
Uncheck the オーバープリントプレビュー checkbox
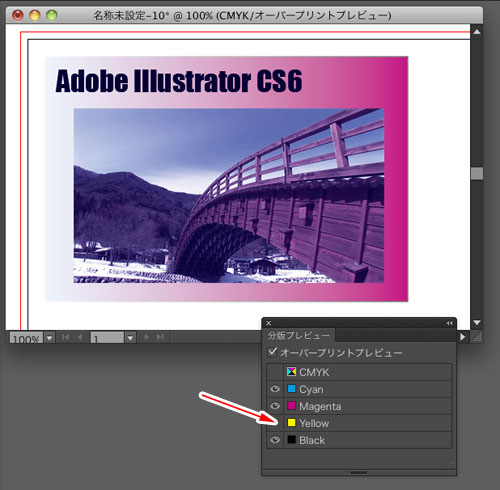(272, 352)
